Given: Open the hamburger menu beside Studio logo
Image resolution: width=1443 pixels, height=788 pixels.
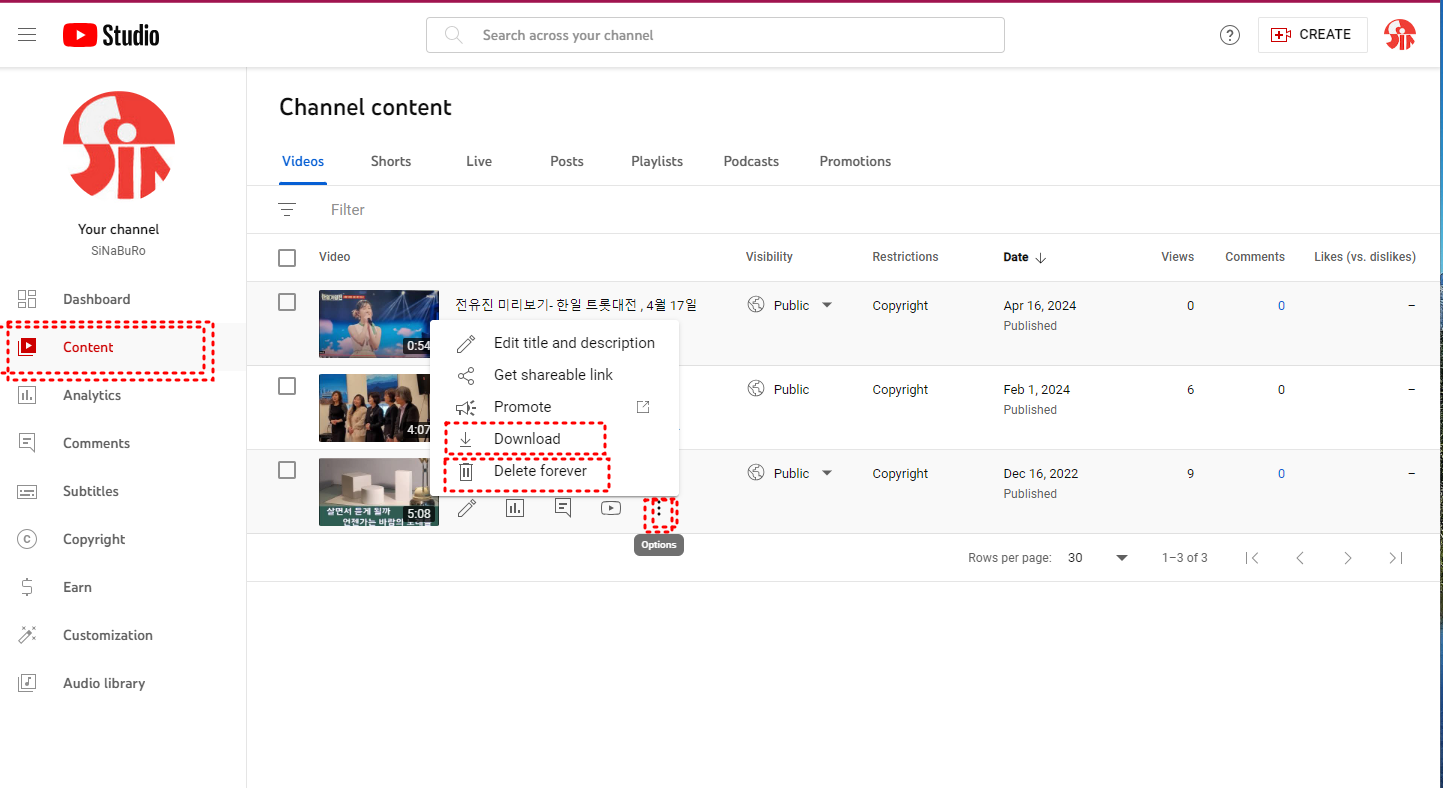Looking at the screenshot, I should pos(27,35).
